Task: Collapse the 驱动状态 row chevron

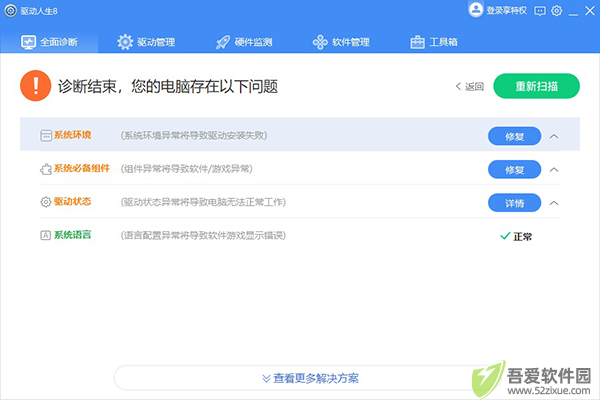Action: tap(554, 203)
